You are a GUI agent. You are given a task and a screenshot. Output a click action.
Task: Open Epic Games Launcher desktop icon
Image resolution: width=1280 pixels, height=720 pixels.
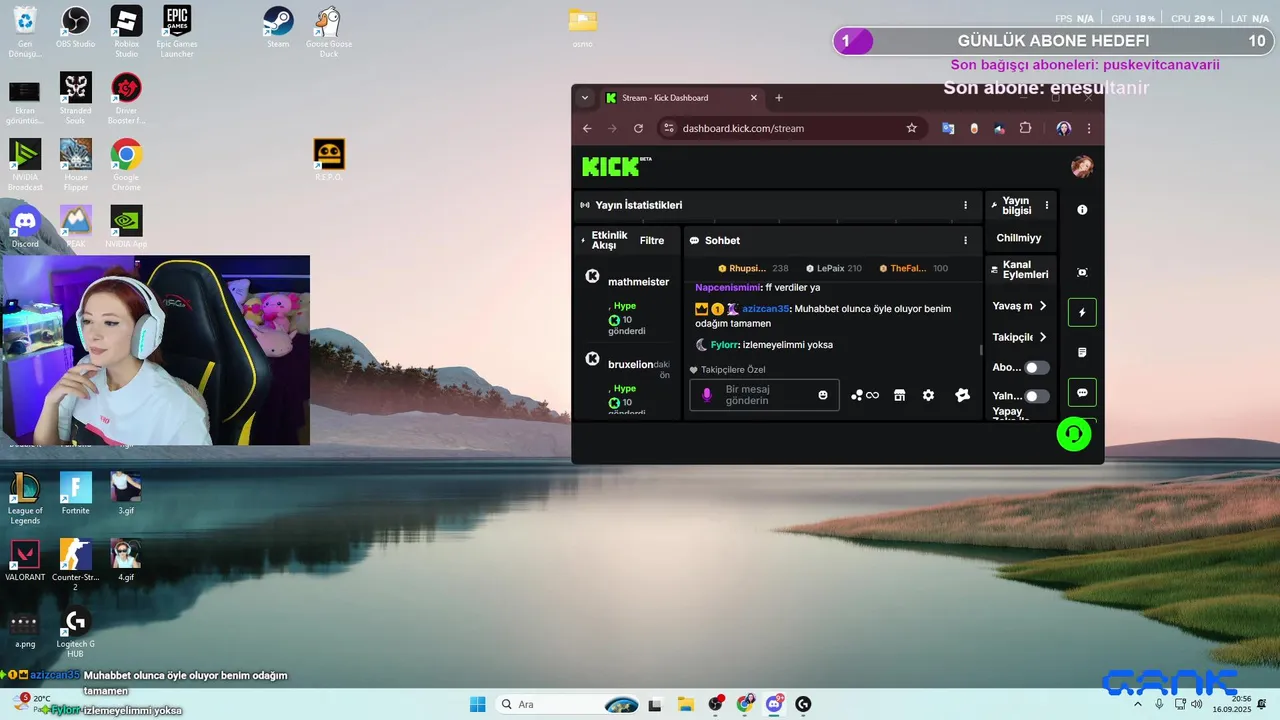(177, 30)
